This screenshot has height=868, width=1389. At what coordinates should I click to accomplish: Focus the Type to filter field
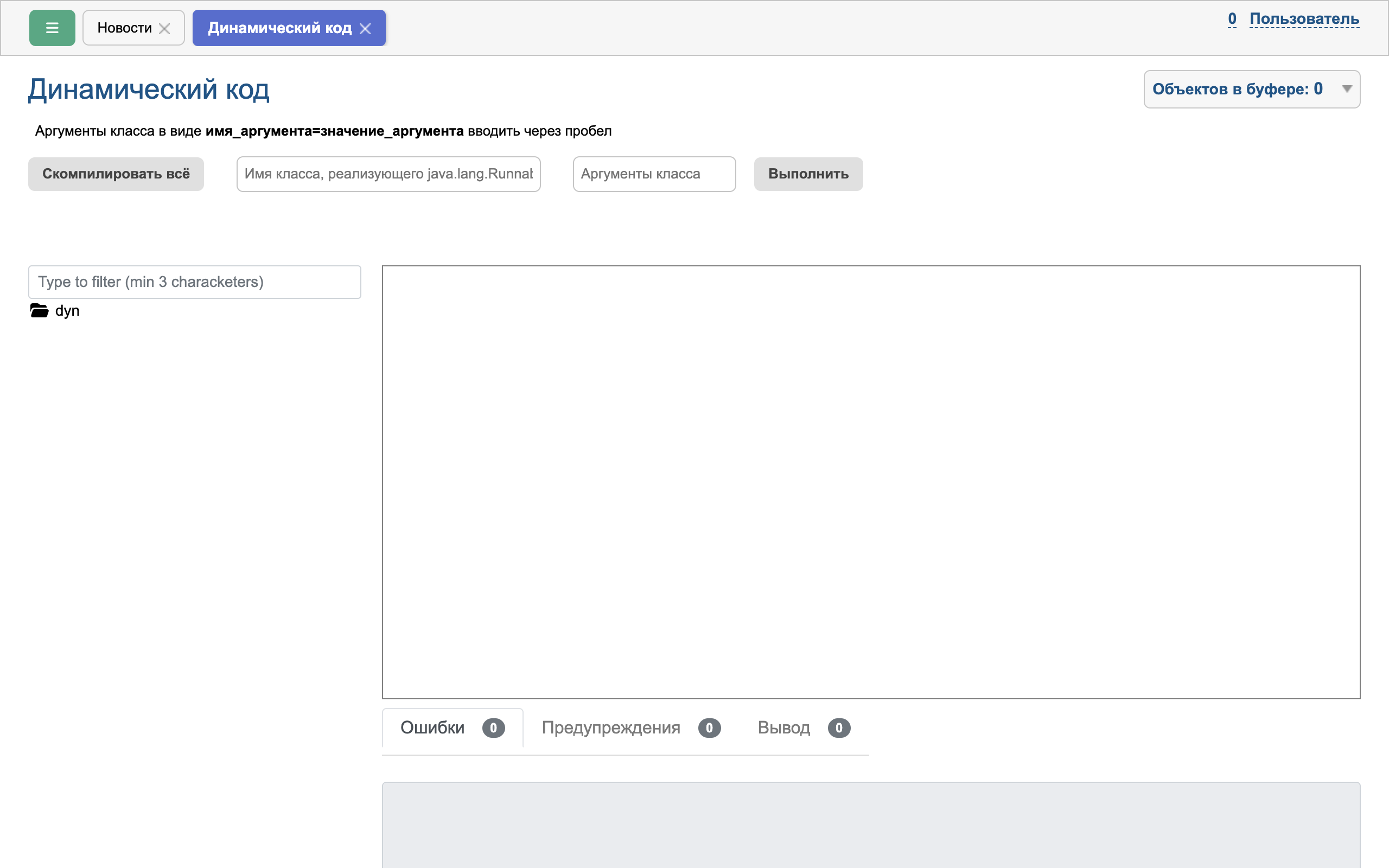click(195, 282)
